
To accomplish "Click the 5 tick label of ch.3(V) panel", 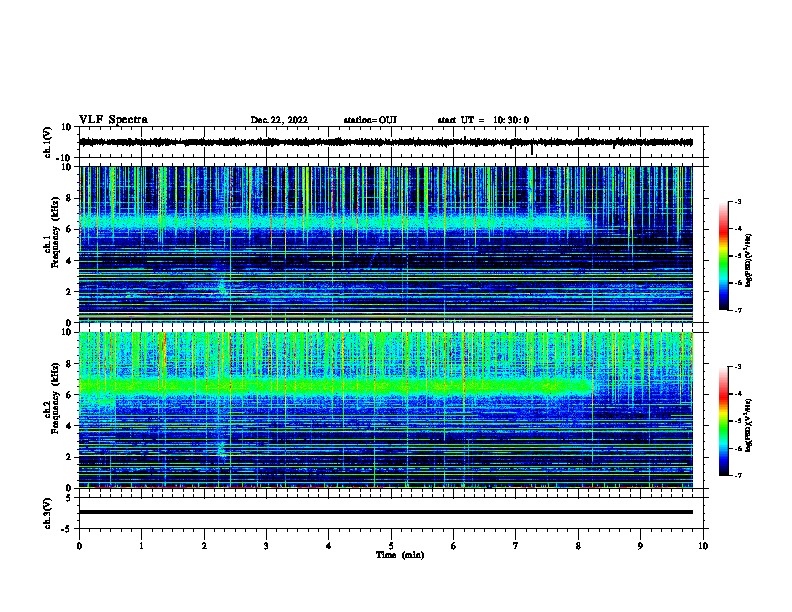I will coord(70,498).
